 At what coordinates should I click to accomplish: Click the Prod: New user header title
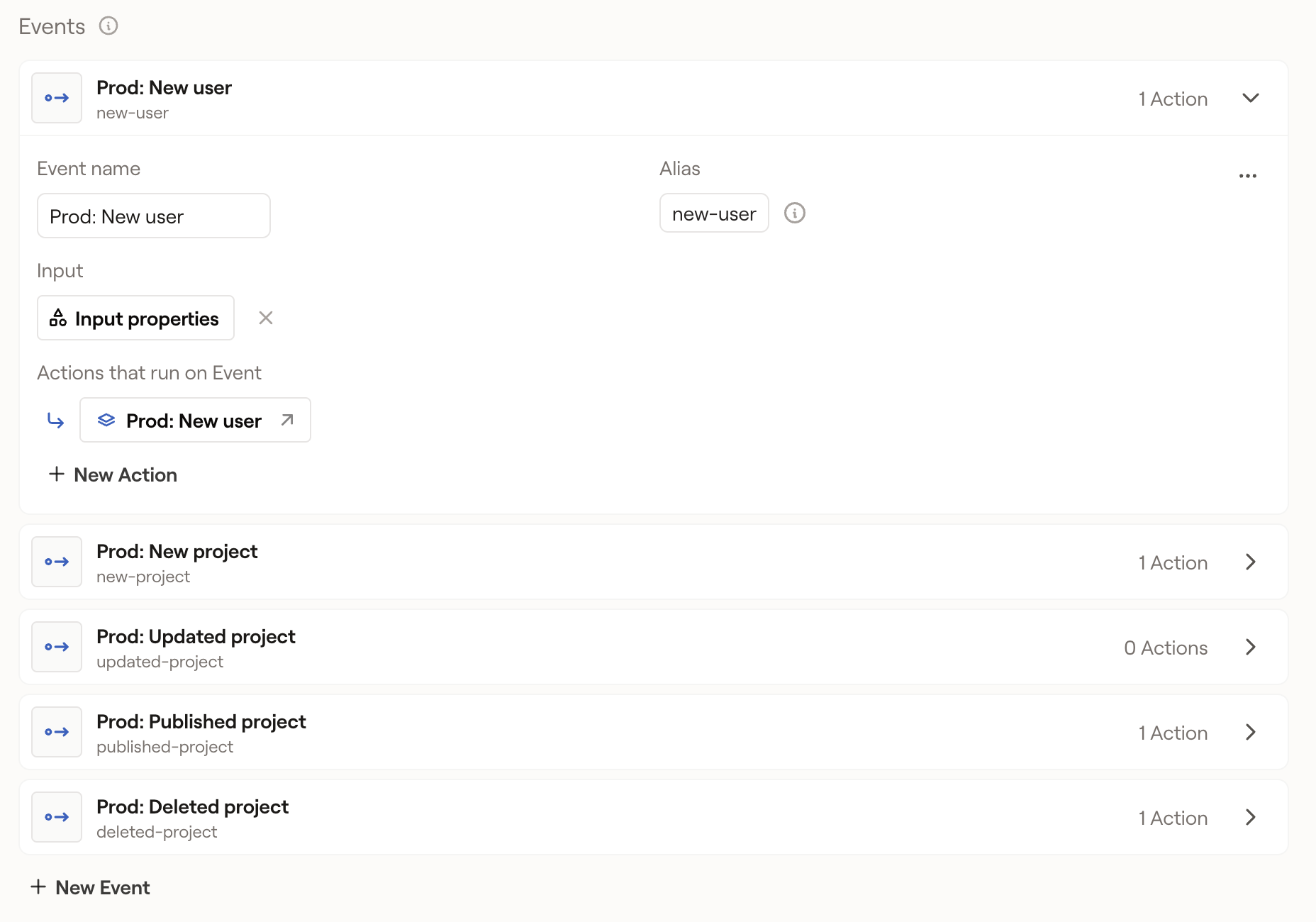pyautogui.click(x=164, y=87)
